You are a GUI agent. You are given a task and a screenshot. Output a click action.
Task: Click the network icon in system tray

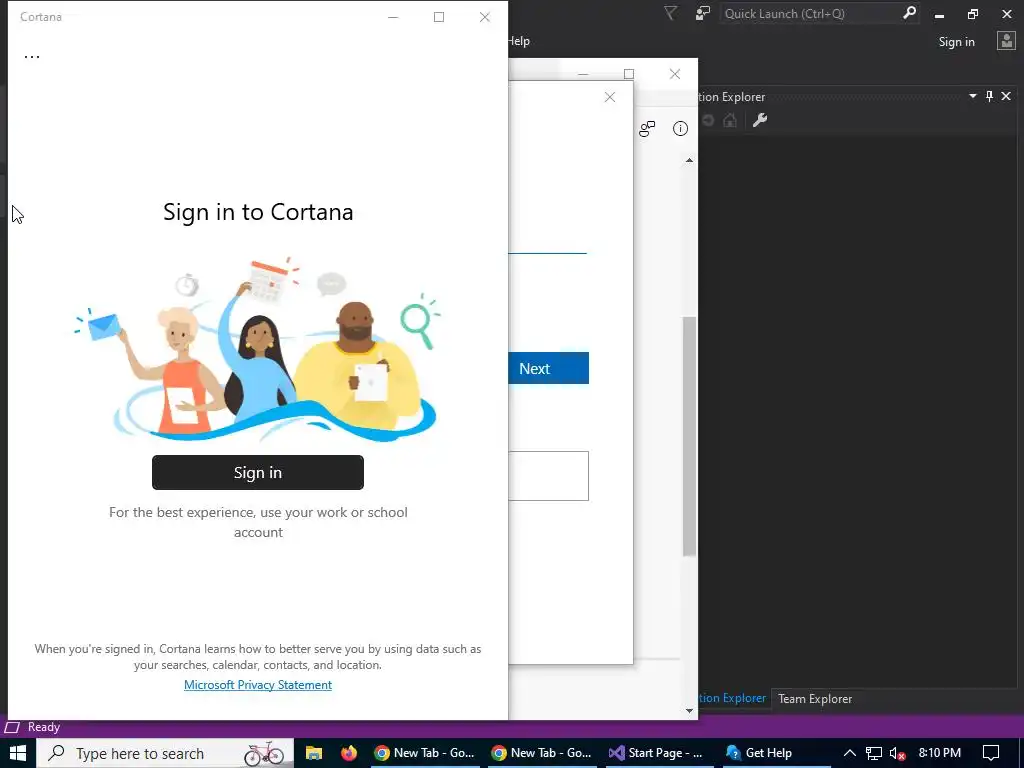click(874, 754)
